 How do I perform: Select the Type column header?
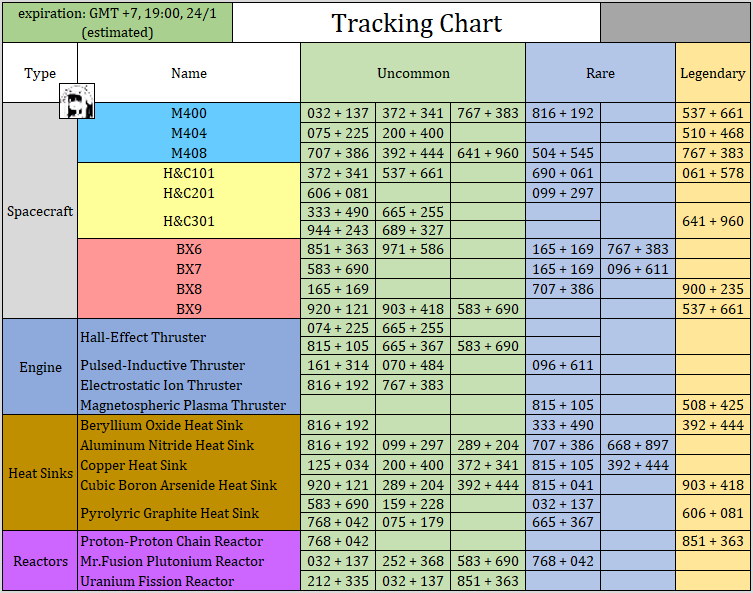coord(40,73)
